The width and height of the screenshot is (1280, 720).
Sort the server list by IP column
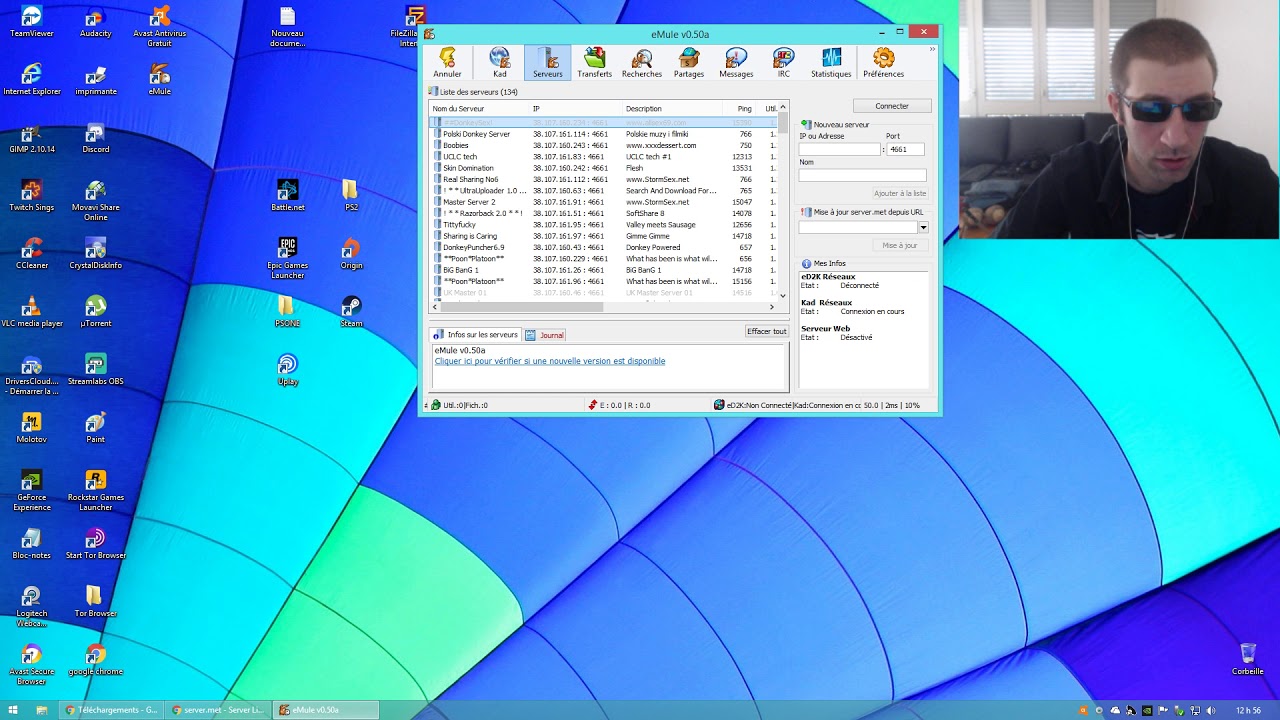coord(576,108)
